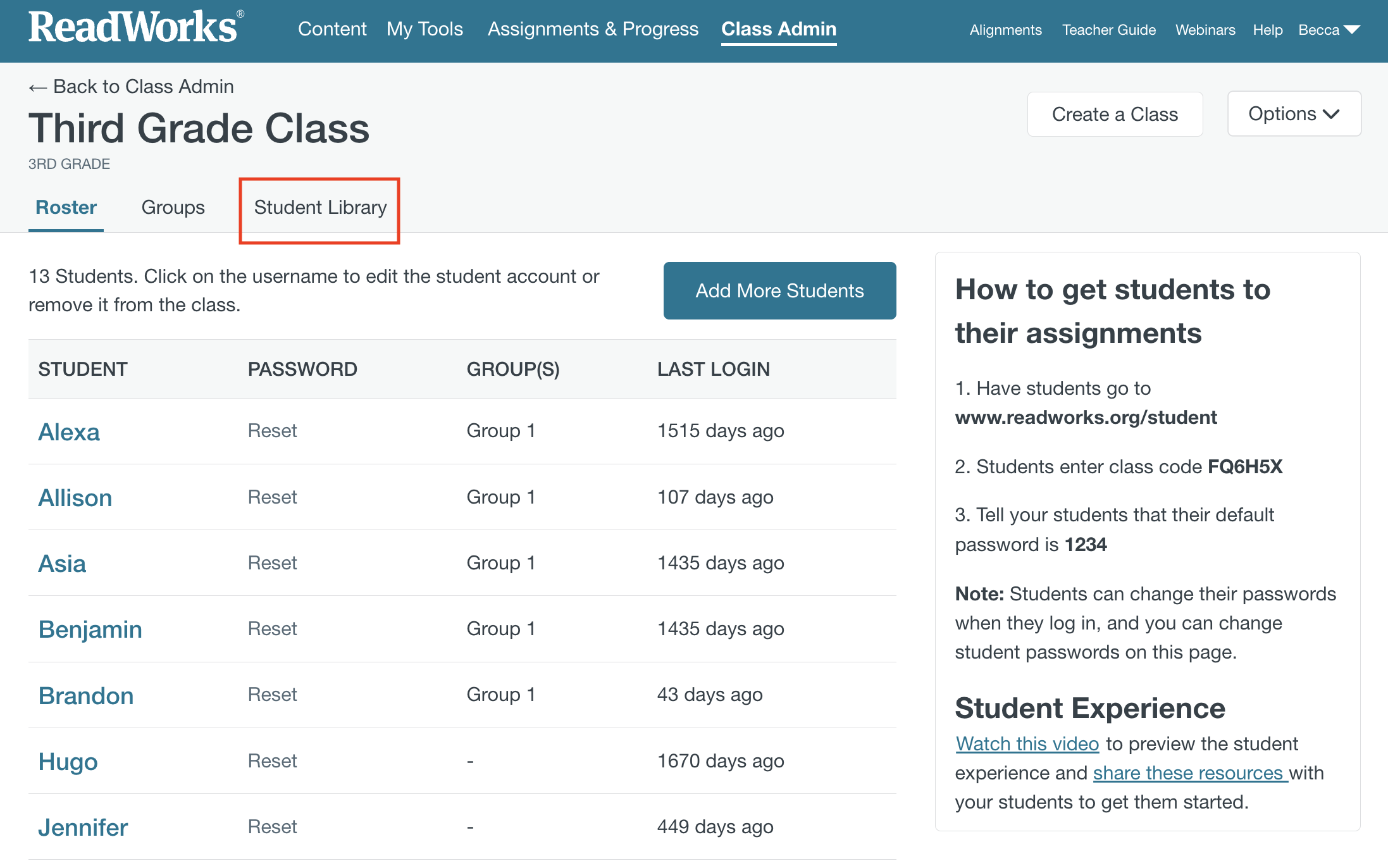Open the Becca account dropdown
Screen dimensions: 1388x868
point(1329,30)
